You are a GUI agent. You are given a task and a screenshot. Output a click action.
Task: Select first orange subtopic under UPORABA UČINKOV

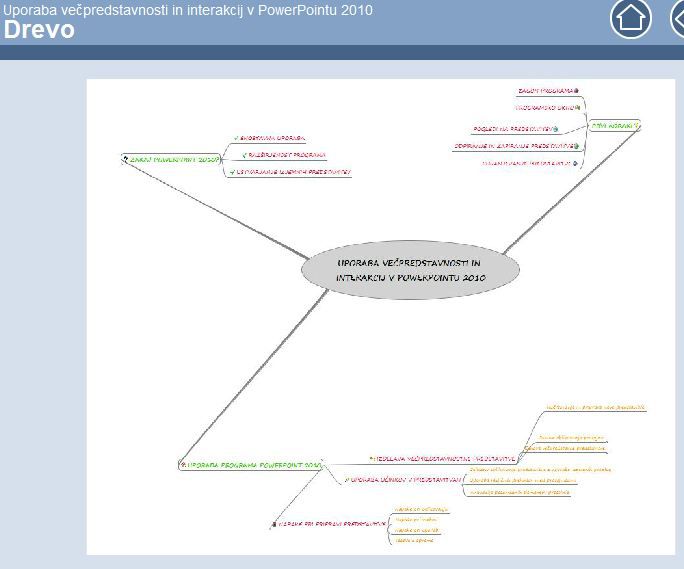540,470
